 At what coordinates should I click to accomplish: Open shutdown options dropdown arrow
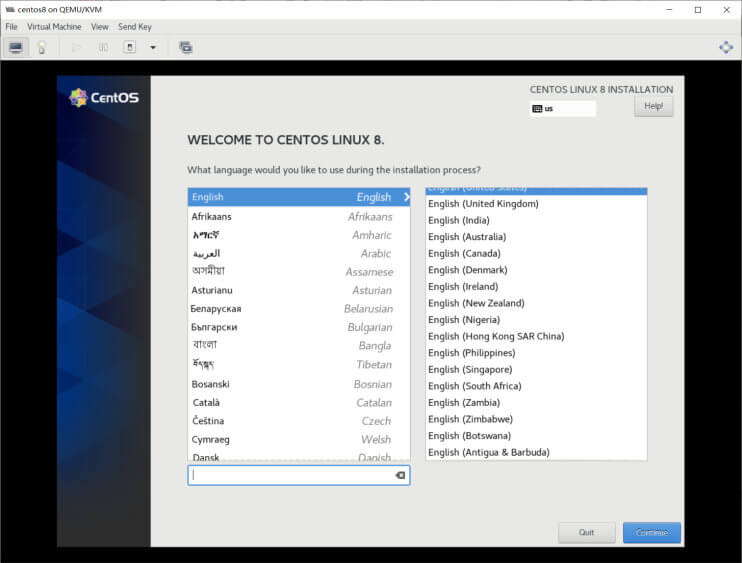tap(153, 47)
